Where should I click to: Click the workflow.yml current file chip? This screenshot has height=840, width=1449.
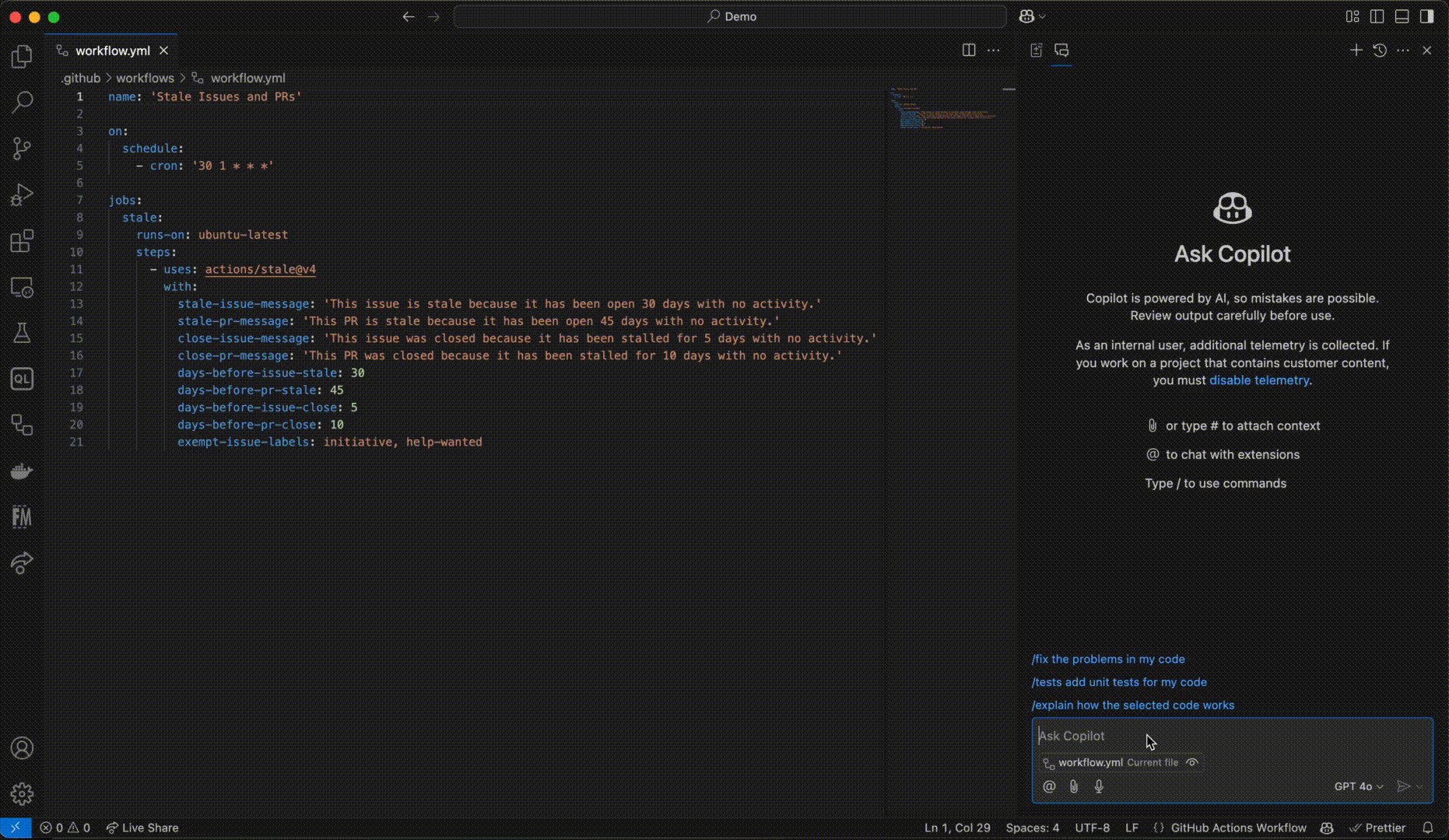pos(1110,762)
